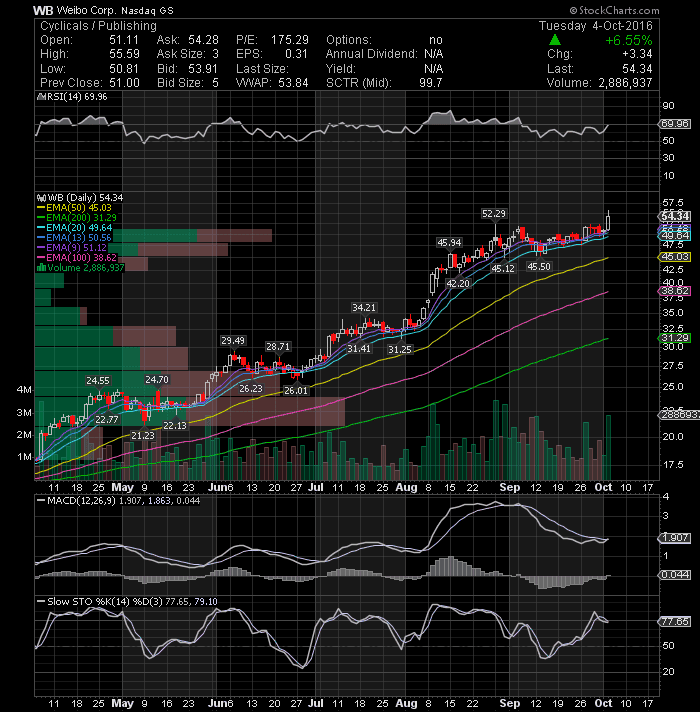
Task: Click the yellow EMA 45.03 axis tag
Action: coord(675,257)
